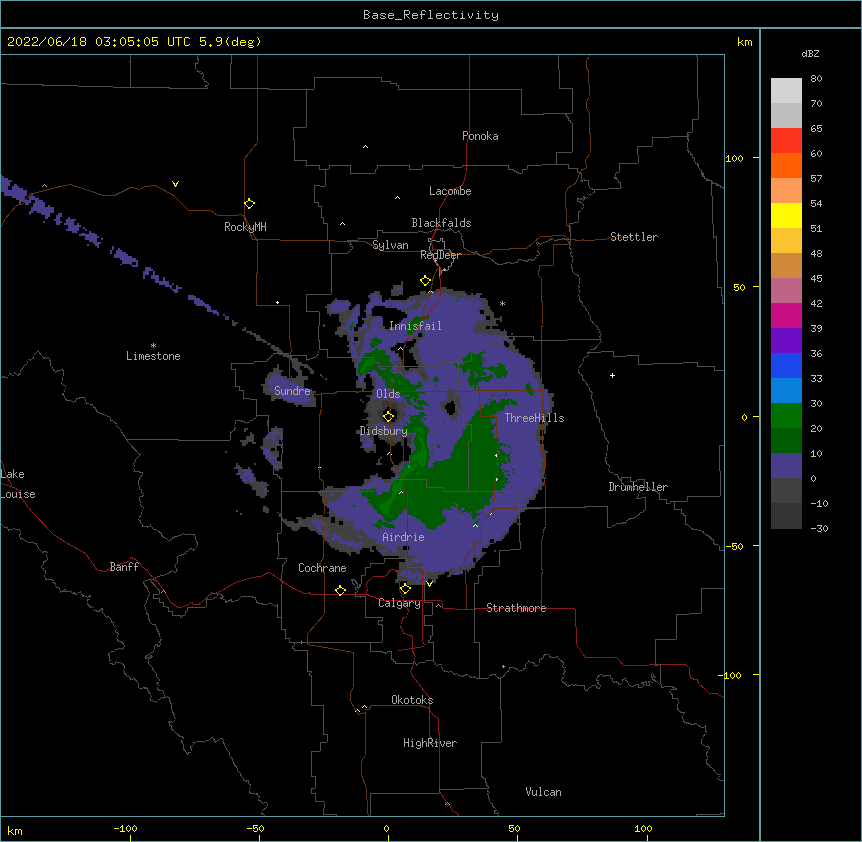Click the Stettler city label
Screen dimensions: 862x842
634,237
